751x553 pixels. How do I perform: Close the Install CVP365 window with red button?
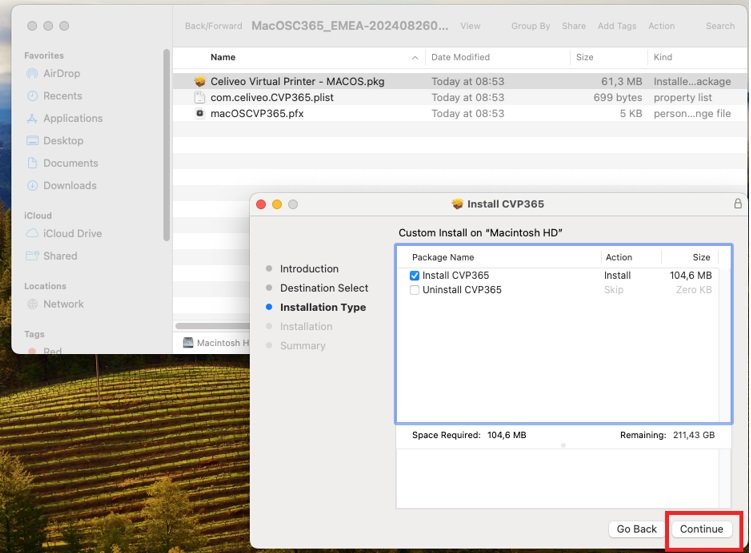point(261,204)
